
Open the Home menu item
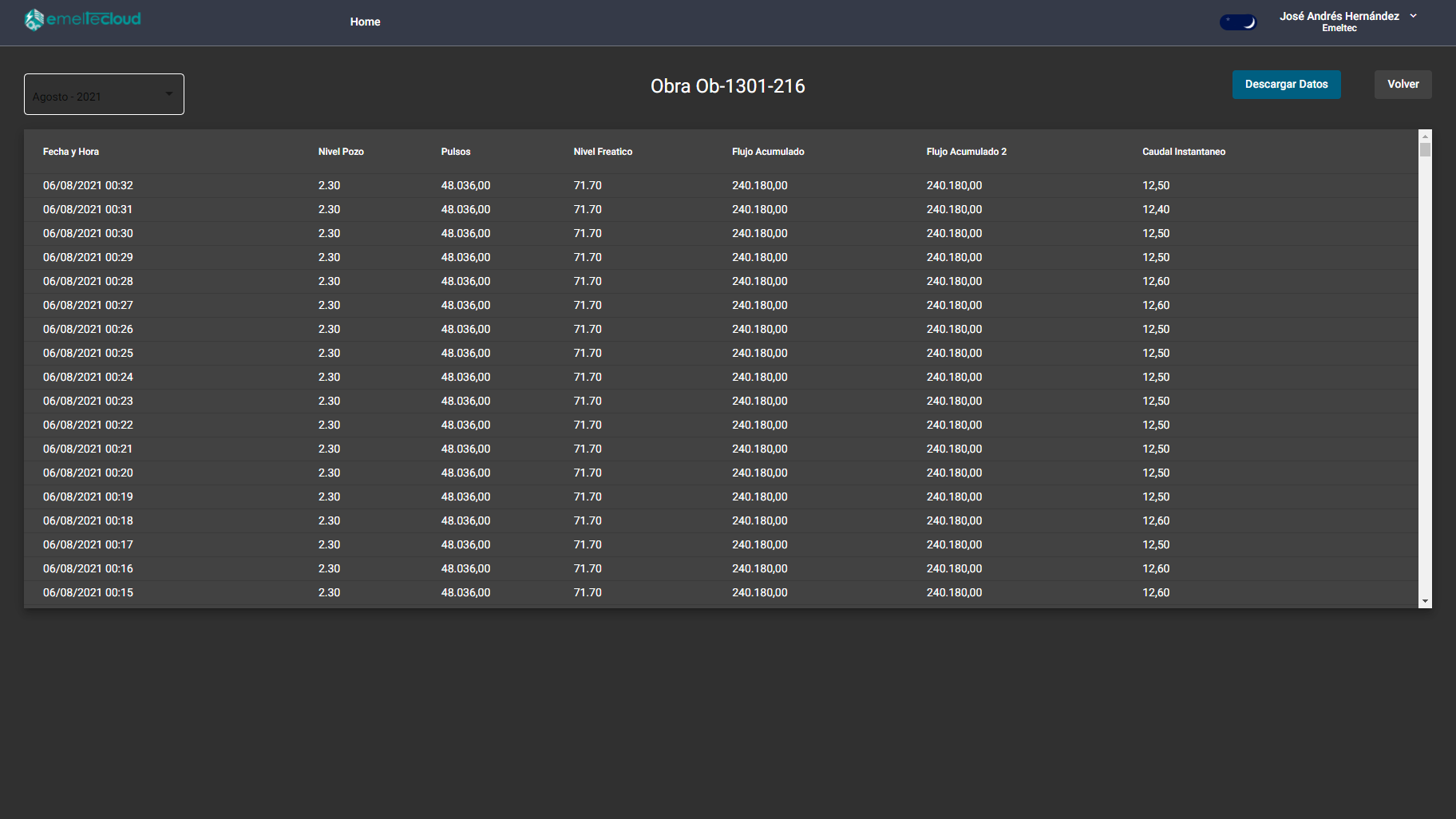(365, 22)
